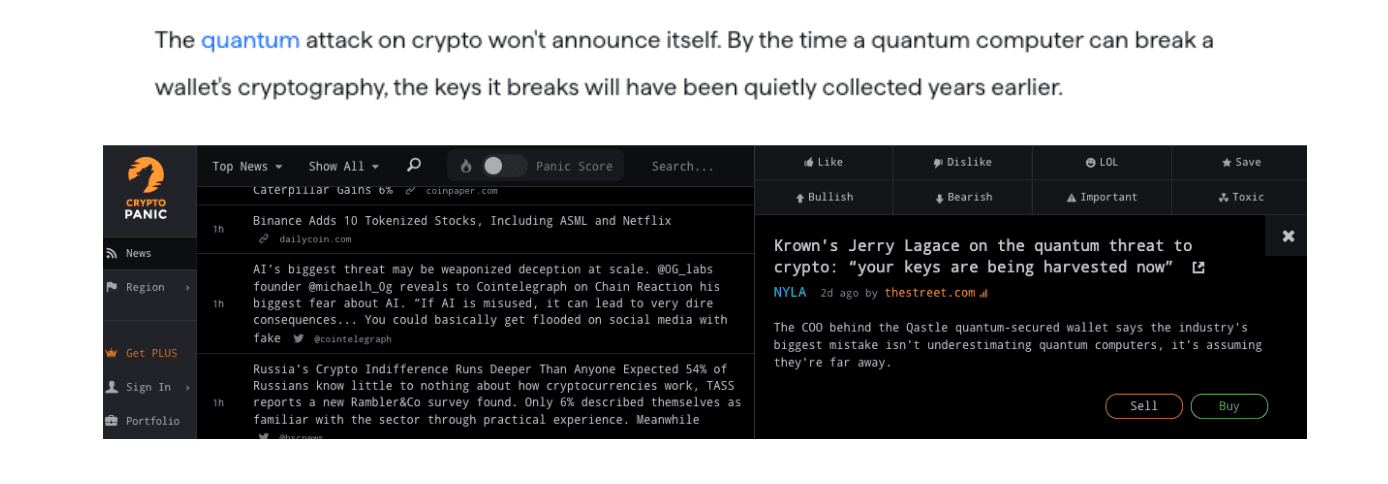Close the article detail panel

point(1288,236)
